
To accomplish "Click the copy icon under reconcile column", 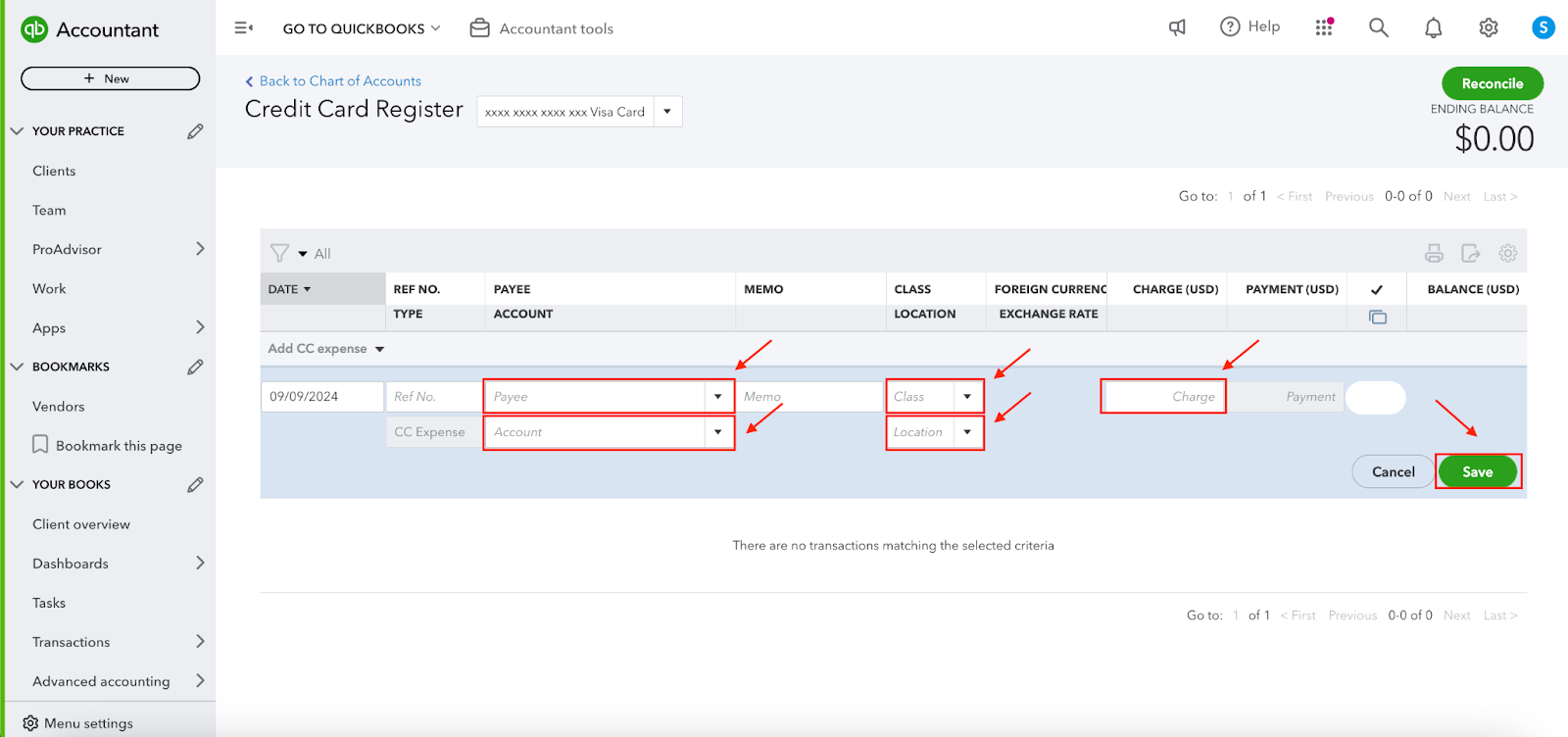I will pos(1378,317).
